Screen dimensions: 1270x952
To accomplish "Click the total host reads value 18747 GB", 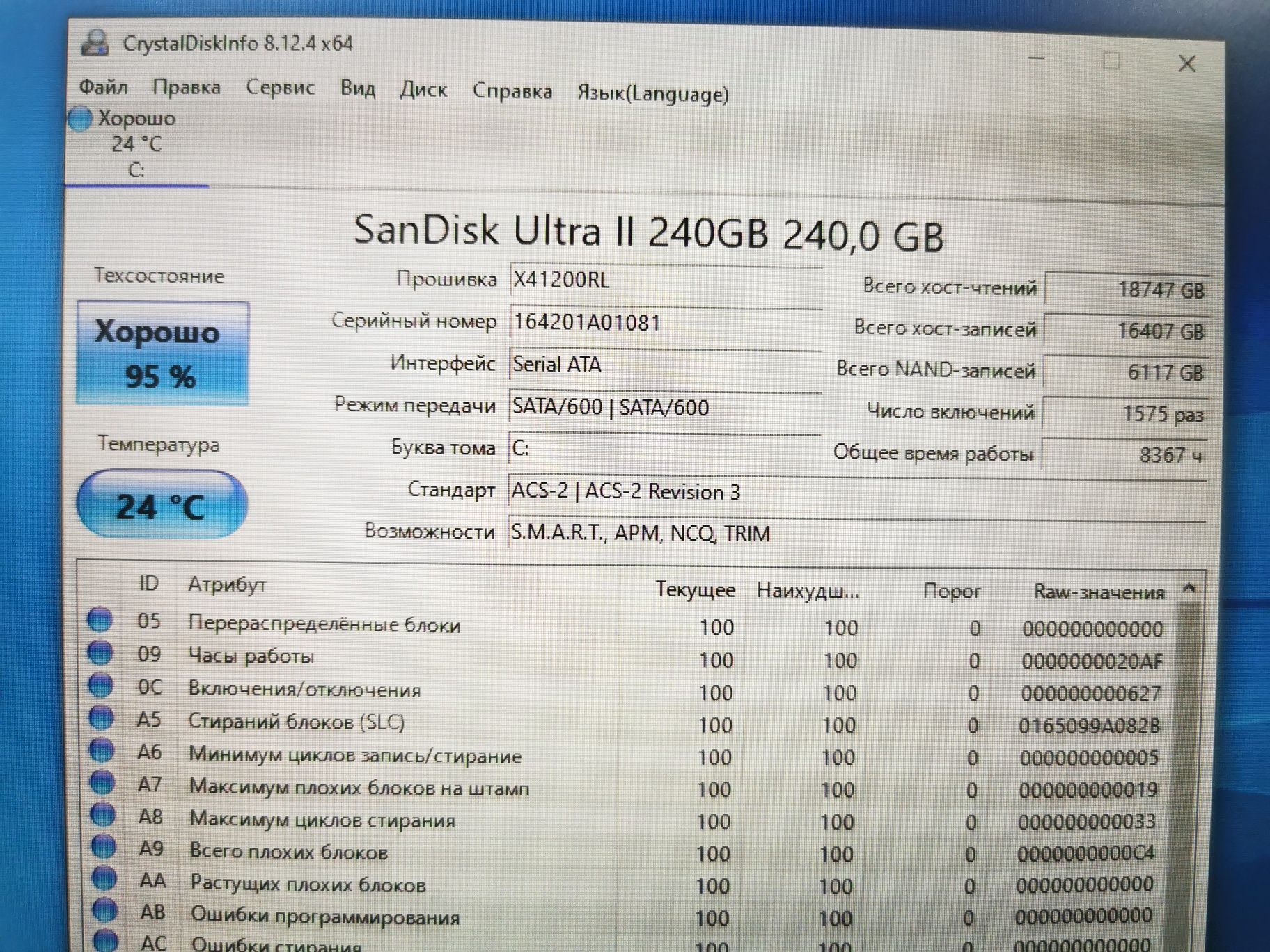I will coord(1126,289).
